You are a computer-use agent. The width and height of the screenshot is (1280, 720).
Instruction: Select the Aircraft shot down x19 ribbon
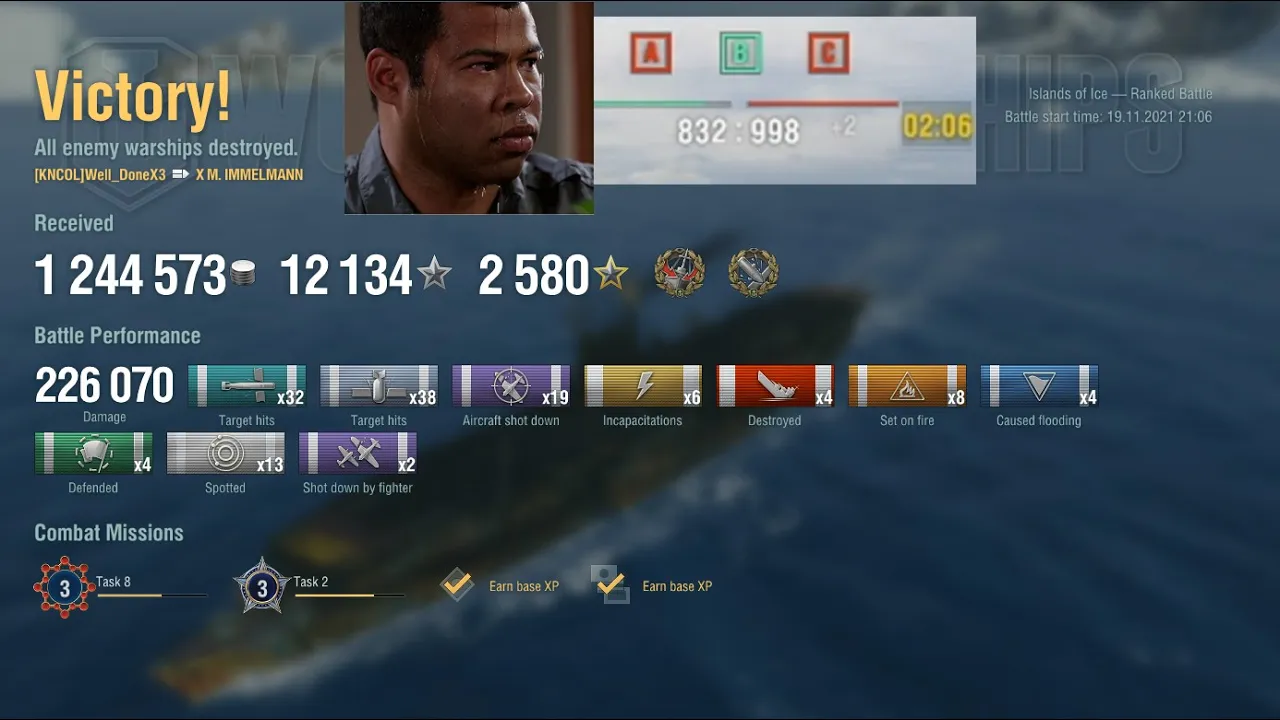tap(511, 386)
